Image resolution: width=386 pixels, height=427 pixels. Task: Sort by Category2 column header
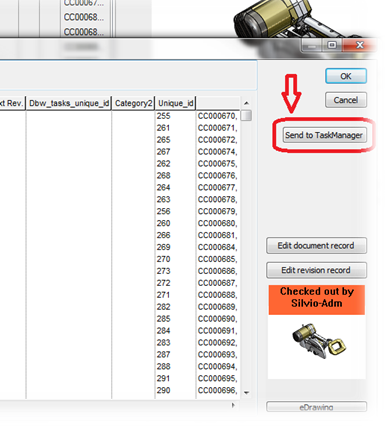pos(133,103)
